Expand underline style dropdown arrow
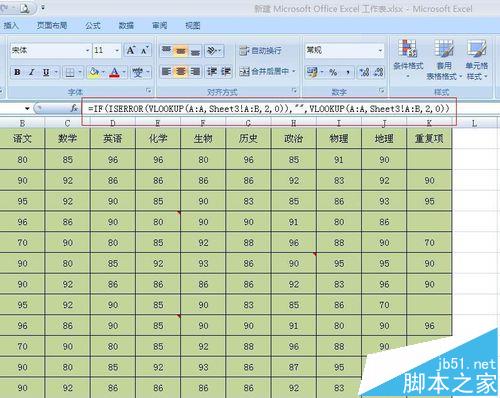The width and height of the screenshot is (500, 398). coord(56,72)
